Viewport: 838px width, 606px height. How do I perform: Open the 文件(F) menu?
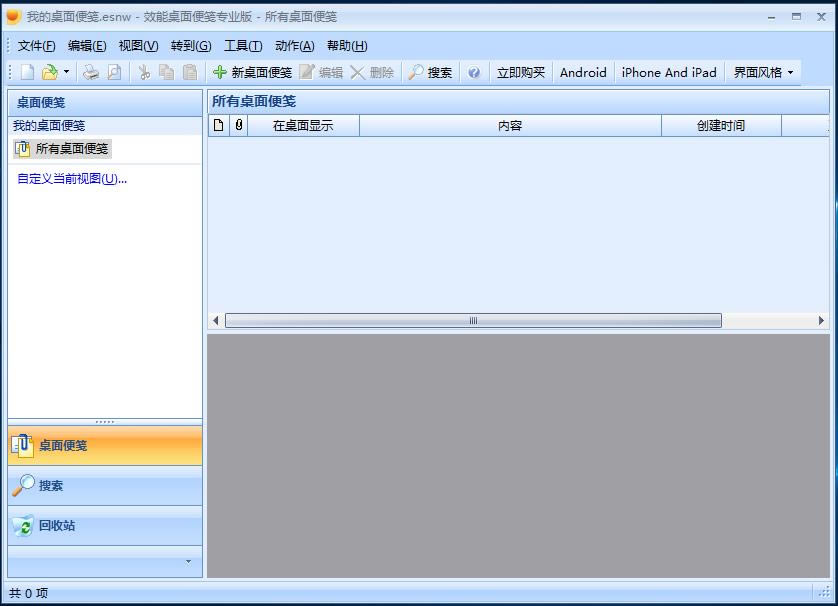point(36,46)
